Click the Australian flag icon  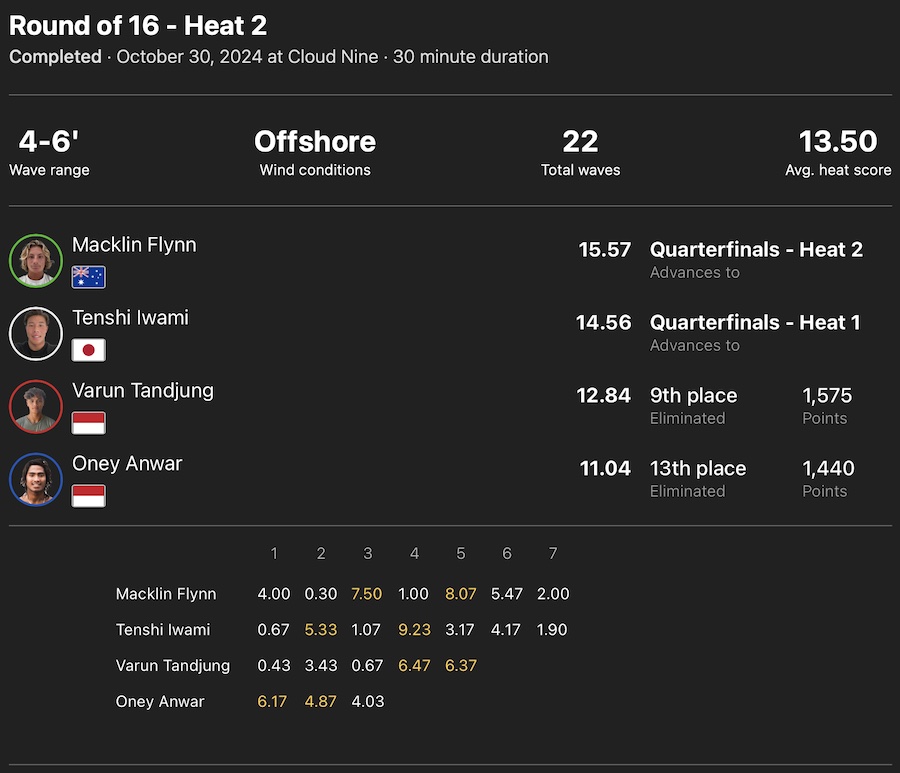89,277
